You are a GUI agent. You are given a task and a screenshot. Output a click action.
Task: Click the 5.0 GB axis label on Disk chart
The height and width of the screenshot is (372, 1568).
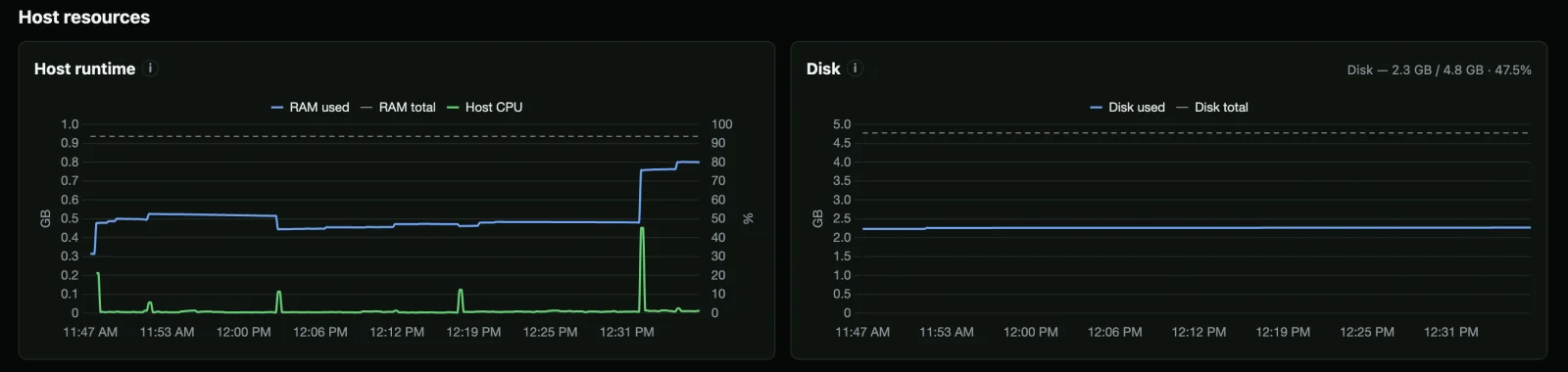tap(842, 124)
